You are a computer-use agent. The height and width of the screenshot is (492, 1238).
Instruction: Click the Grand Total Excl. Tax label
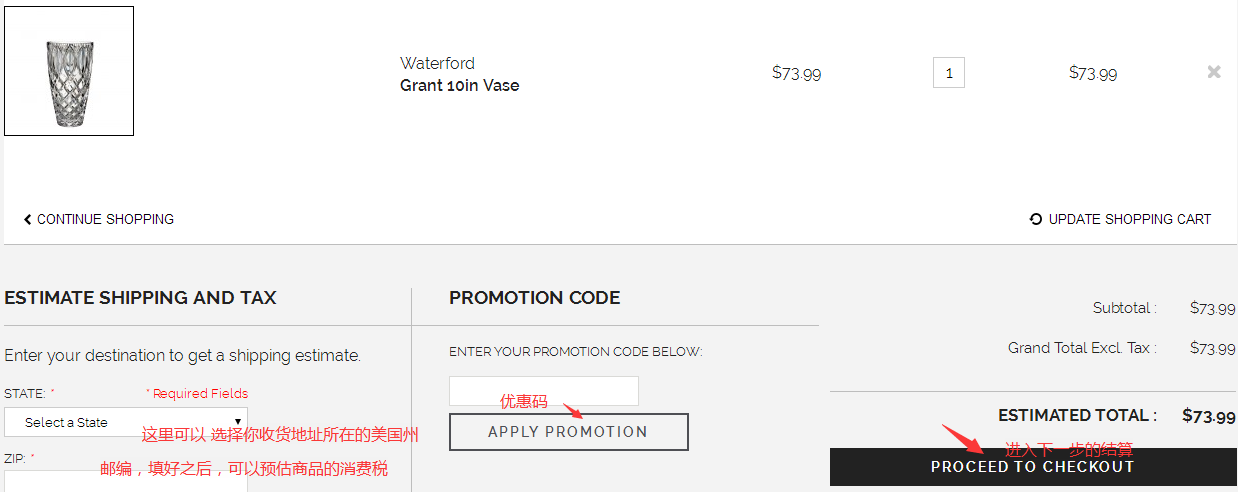(x=1081, y=348)
